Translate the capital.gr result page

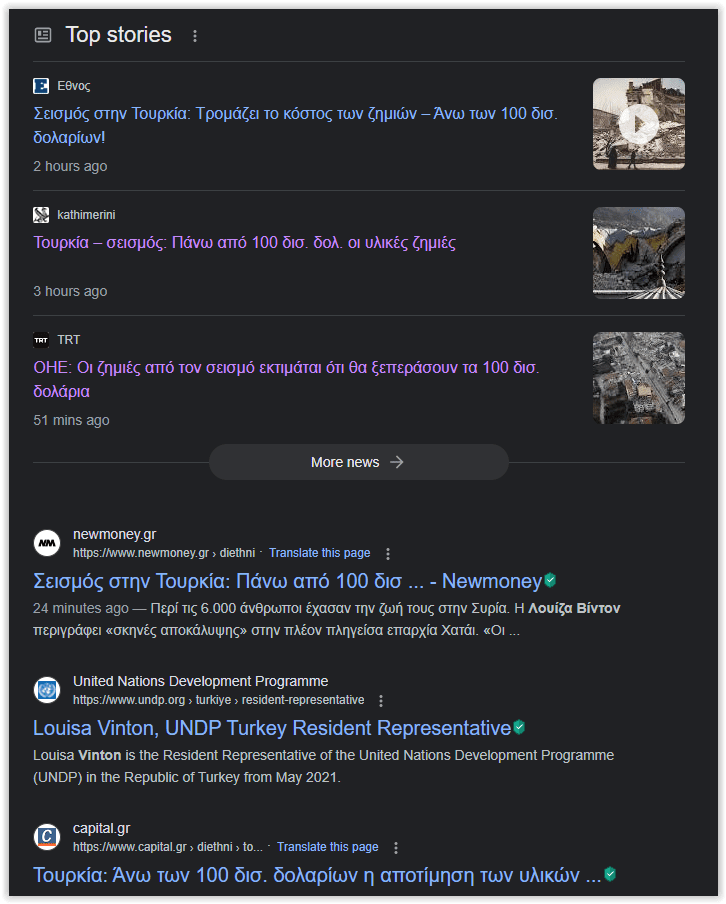328,847
